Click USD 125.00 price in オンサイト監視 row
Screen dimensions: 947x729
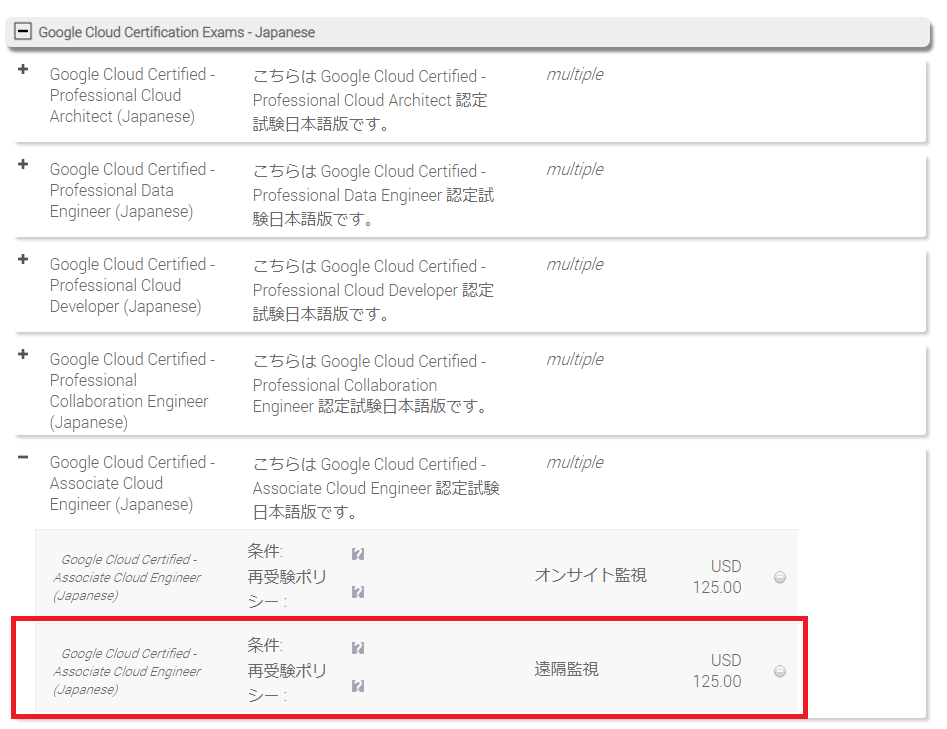717,577
